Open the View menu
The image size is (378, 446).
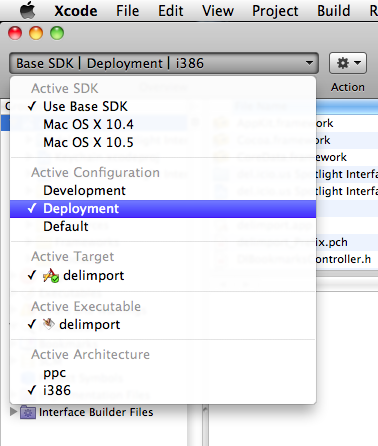pyautogui.click(x=218, y=11)
